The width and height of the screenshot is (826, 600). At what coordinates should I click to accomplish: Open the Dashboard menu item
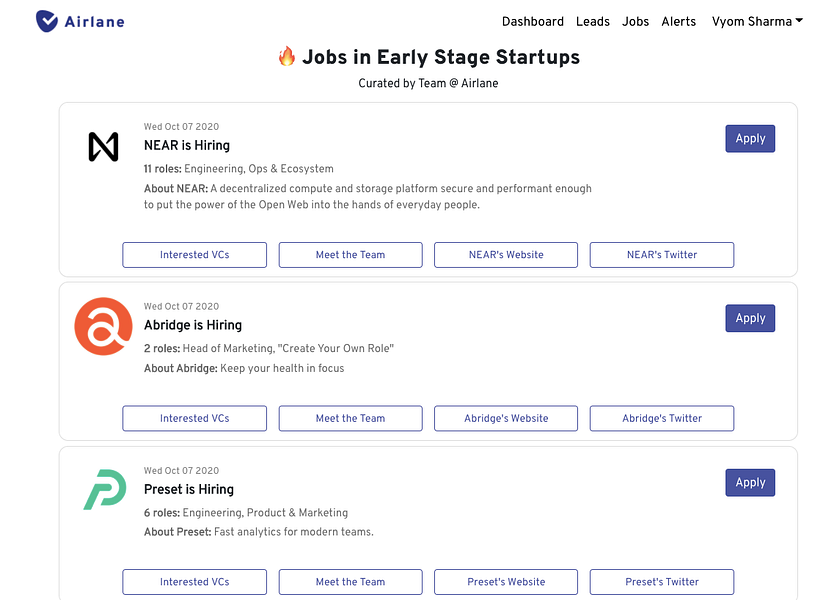(x=533, y=21)
